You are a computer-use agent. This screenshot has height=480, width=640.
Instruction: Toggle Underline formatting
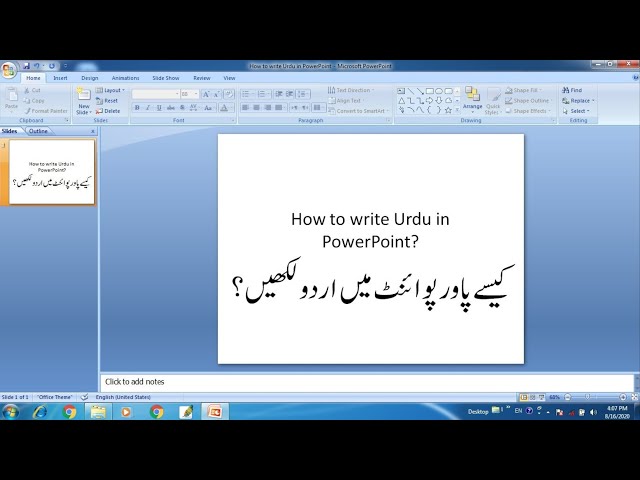coord(159,108)
